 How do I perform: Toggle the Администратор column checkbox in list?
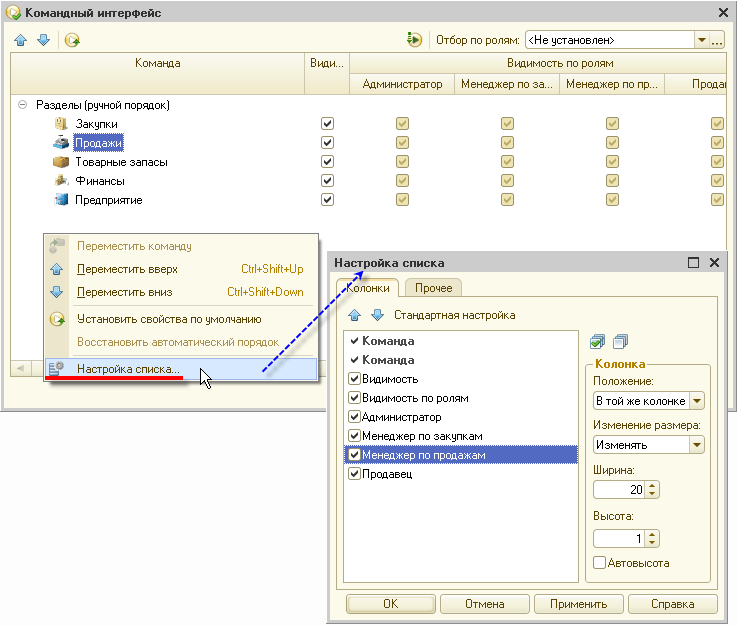coord(354,417)
